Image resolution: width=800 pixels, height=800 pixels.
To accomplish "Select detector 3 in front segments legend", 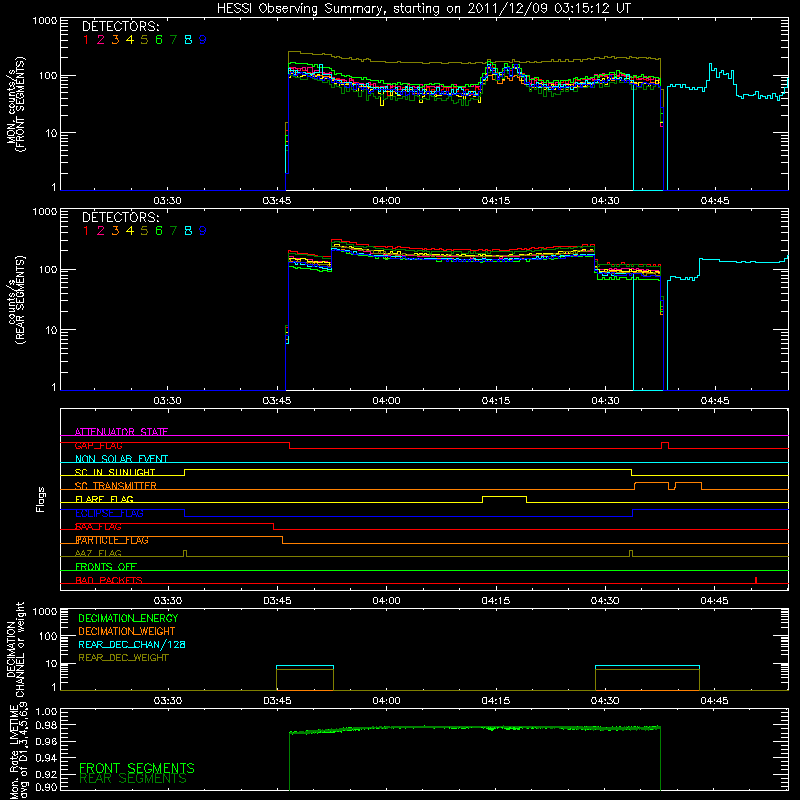I will point(115,40).
